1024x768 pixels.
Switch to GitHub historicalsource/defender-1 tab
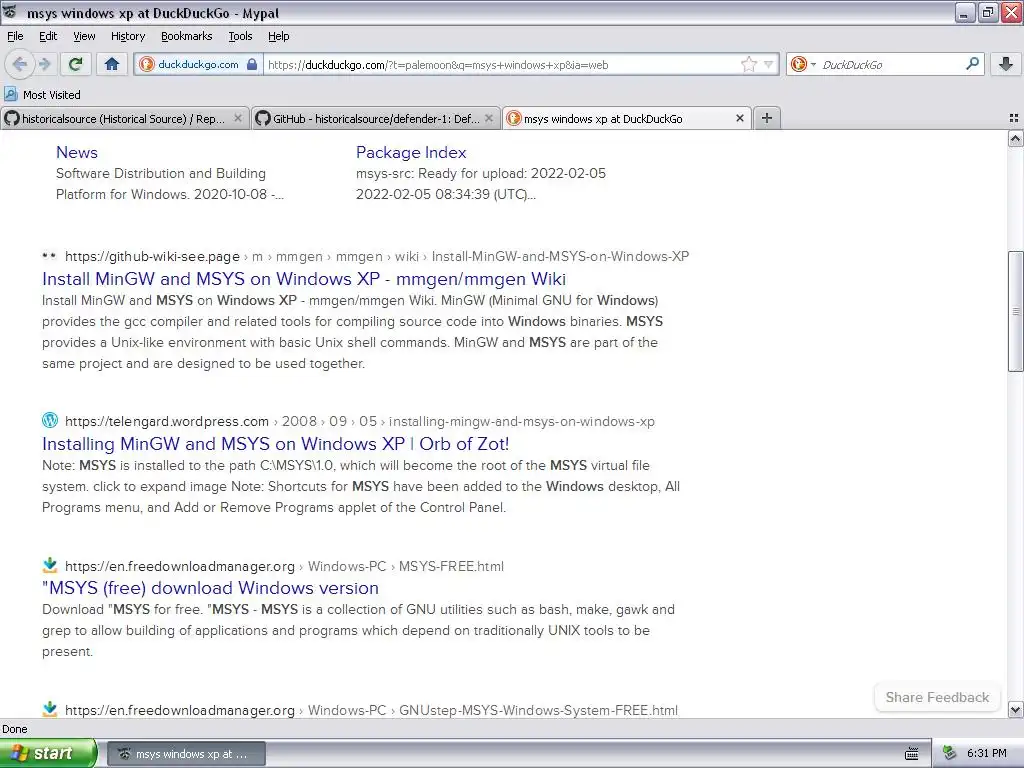click(376, 118)
